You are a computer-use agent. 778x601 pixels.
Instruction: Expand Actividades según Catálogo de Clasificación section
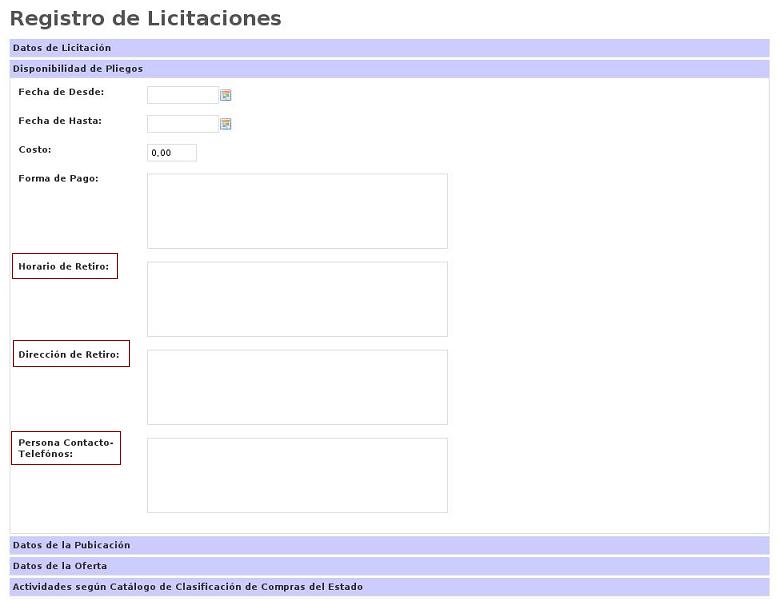pyautogui.click(x=188, y=587)
